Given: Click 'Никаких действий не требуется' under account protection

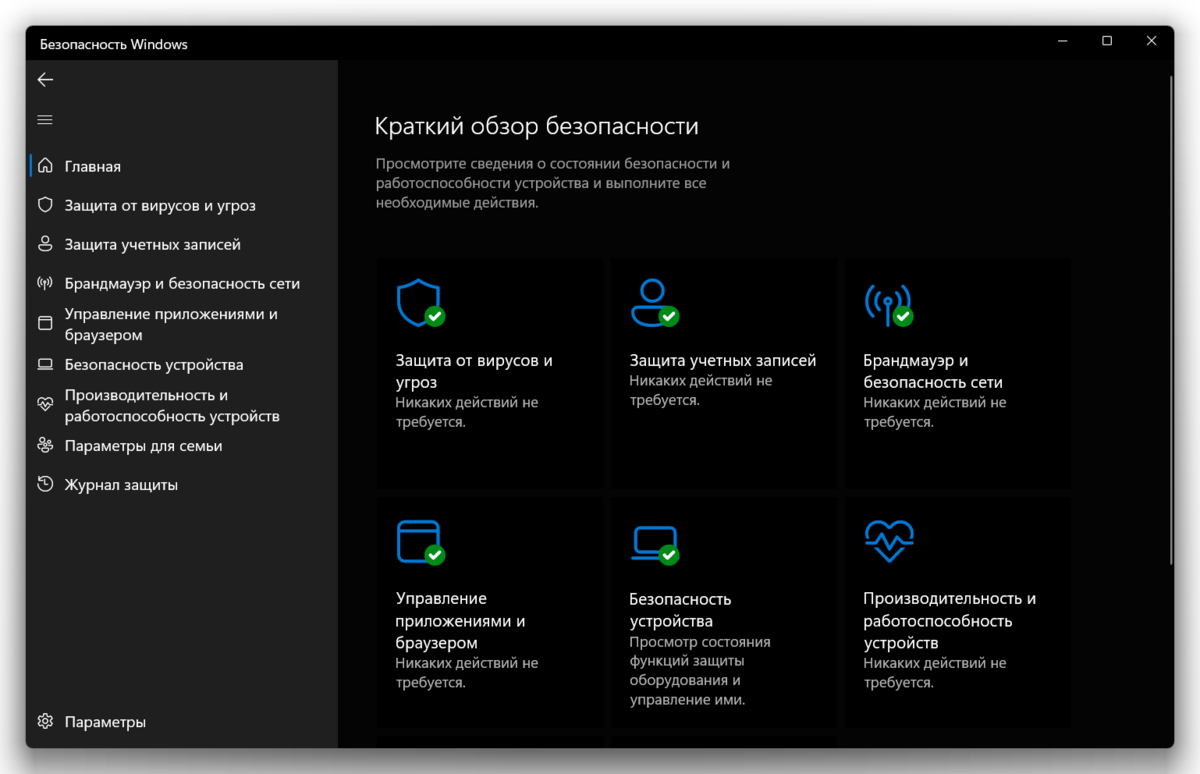Looking at the screenshot, I should (701, 390).
